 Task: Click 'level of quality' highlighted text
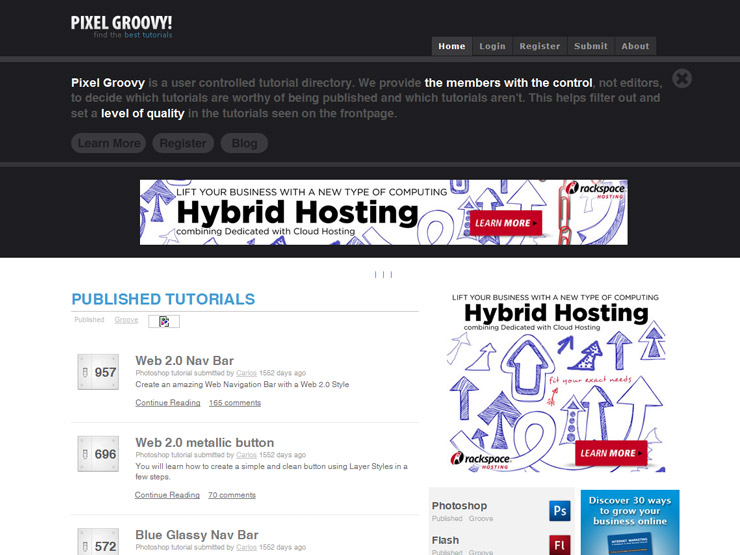[x=143, y=114]
